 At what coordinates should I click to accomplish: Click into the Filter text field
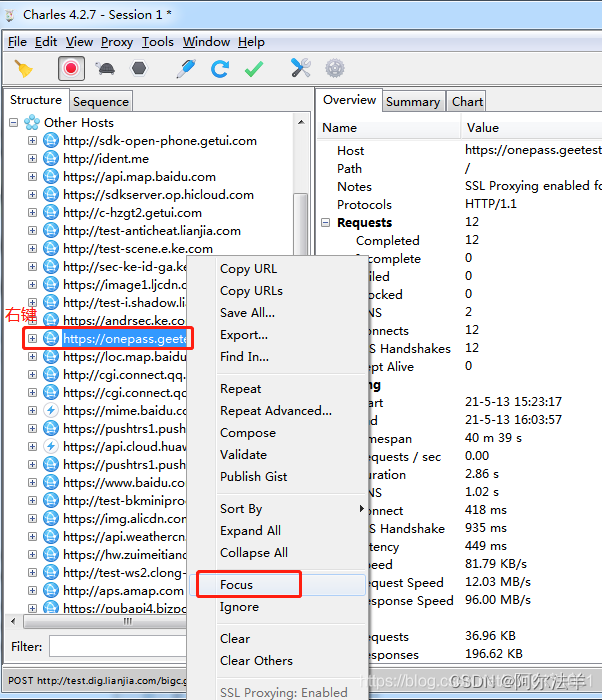(118, 646)
